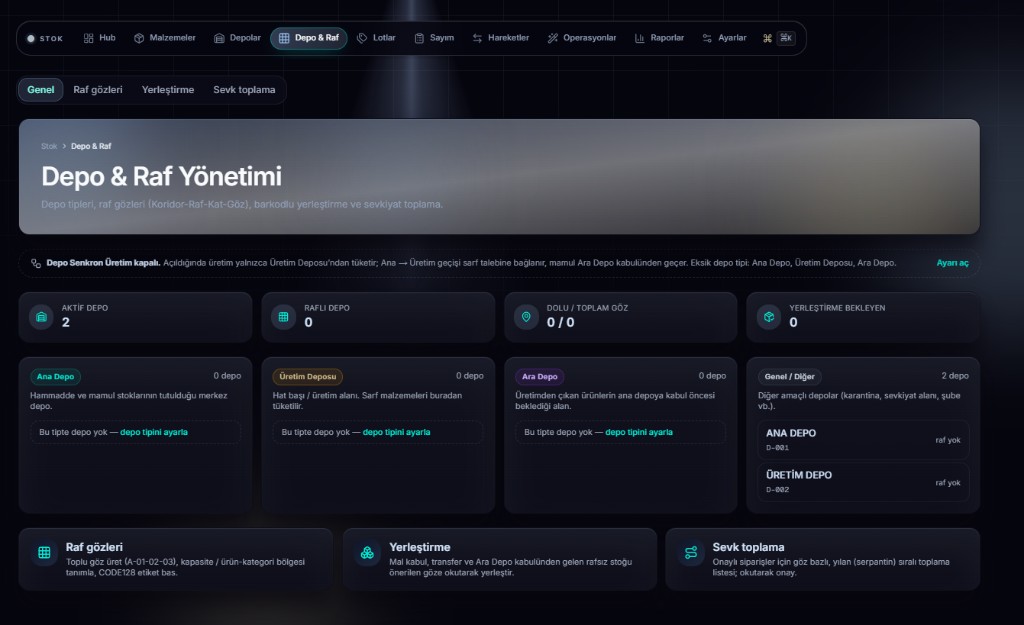Click the Raf gözleri card grid icon
Screen dimensions: 1024x625
(x=44, y=553)
